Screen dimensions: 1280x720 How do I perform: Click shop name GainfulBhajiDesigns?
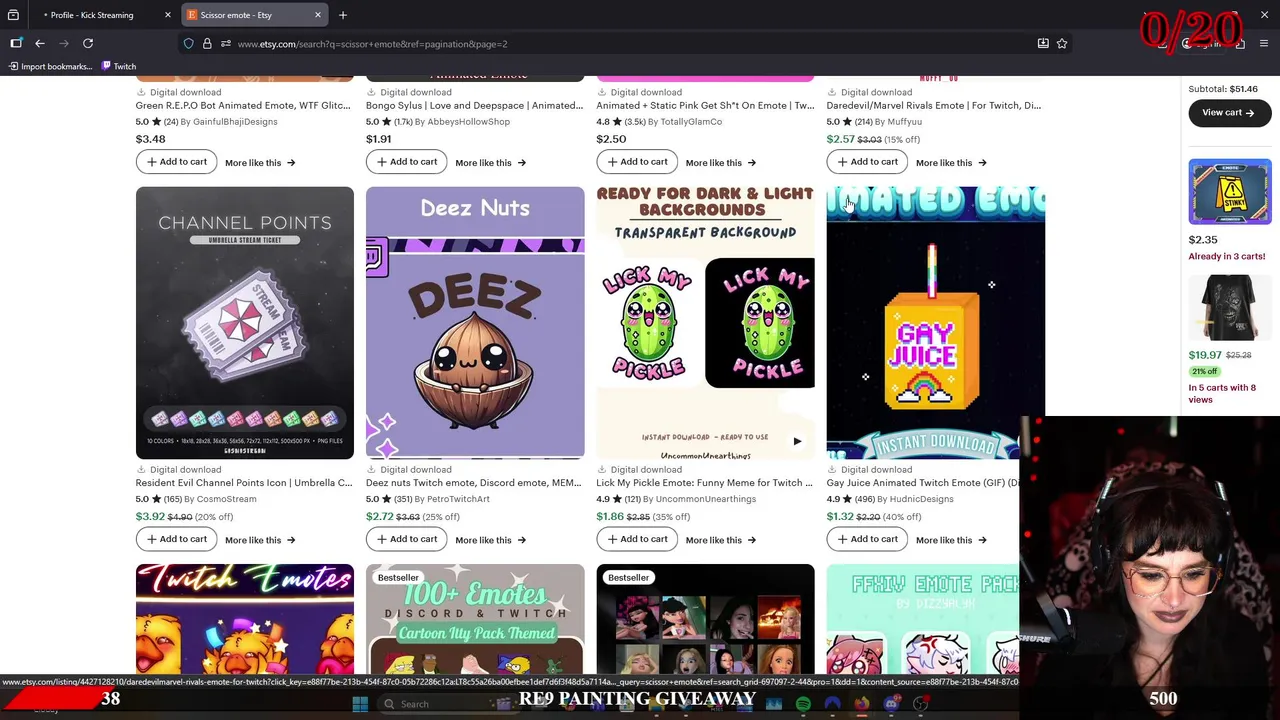coord(235,122)
